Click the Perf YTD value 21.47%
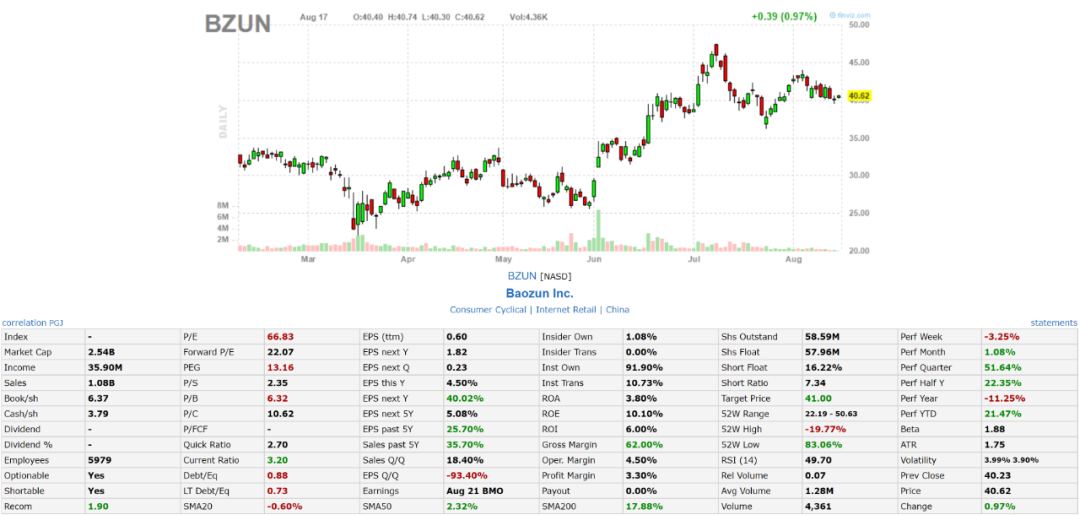Image resolution: width=1080 pixels, height=515 pixels. 1002,414
